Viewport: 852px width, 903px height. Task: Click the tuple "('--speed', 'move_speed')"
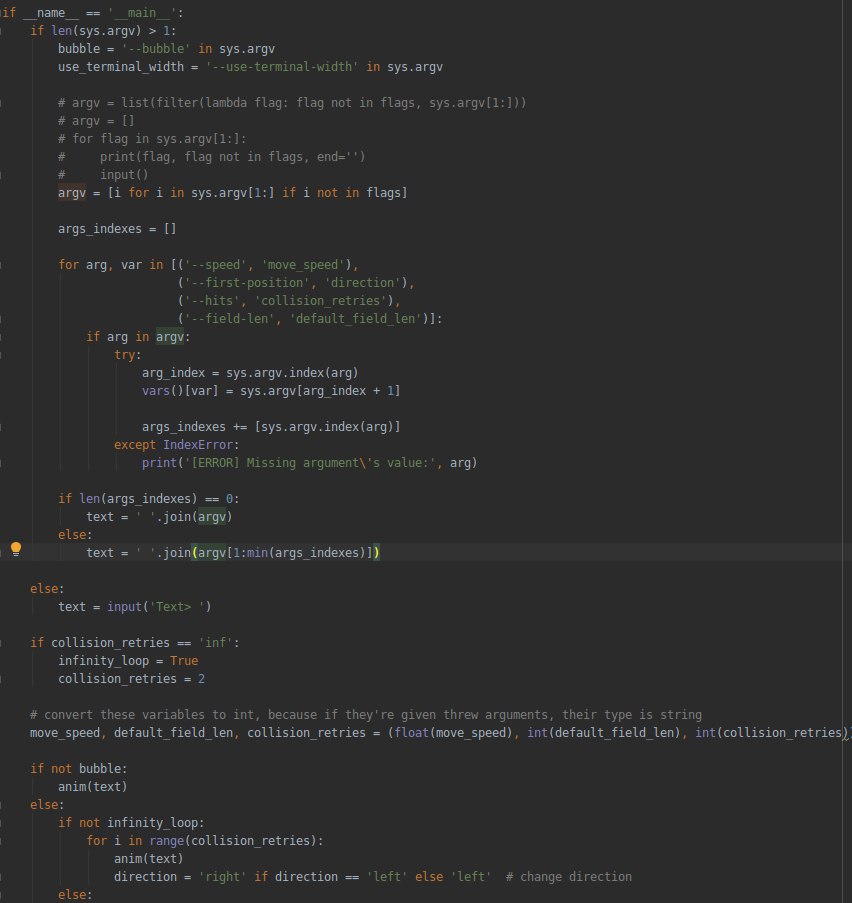(x=264, y=265)
